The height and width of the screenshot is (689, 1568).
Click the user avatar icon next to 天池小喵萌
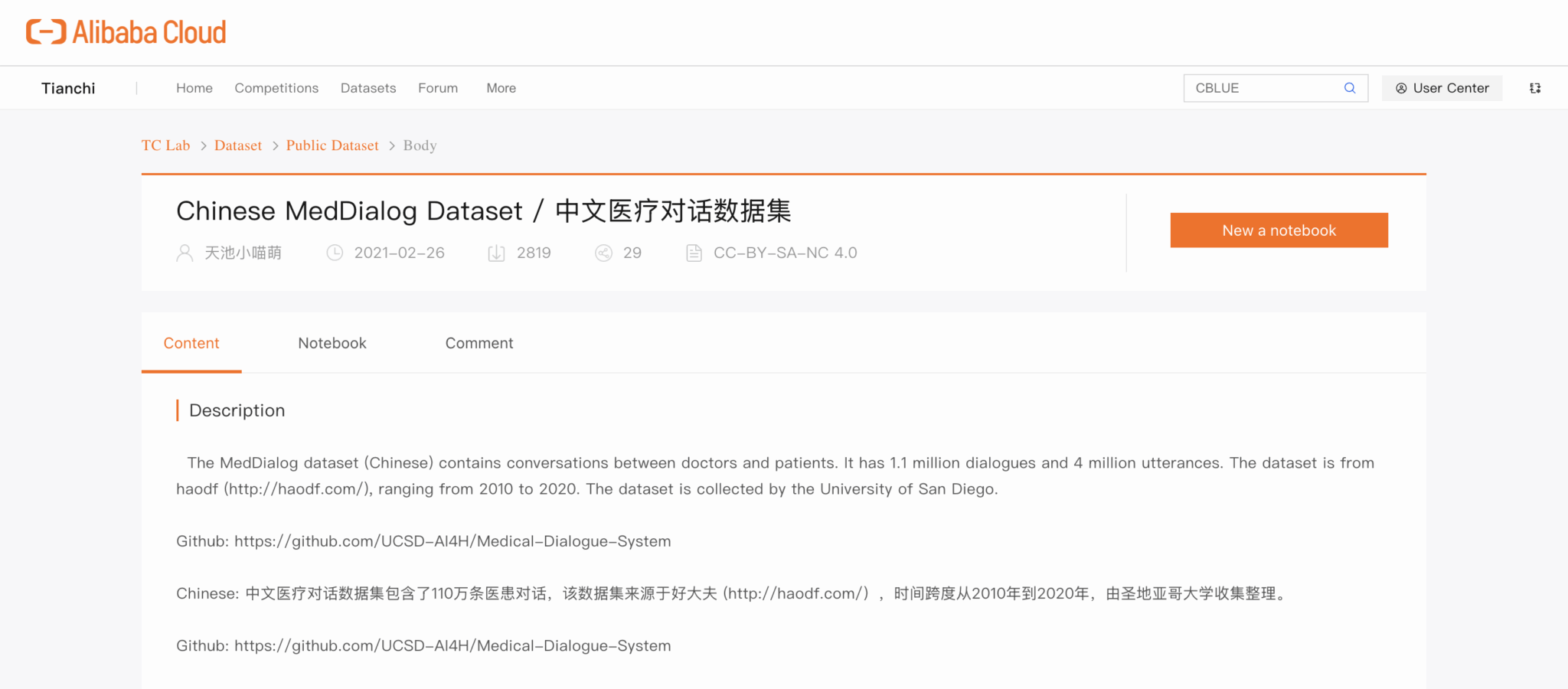click(x=184, y=253)
